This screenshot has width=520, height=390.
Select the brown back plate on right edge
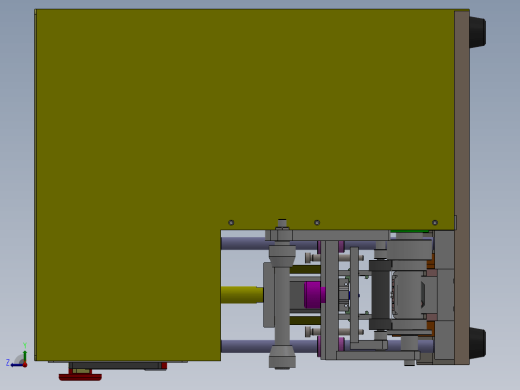click(x=462, y=187)
